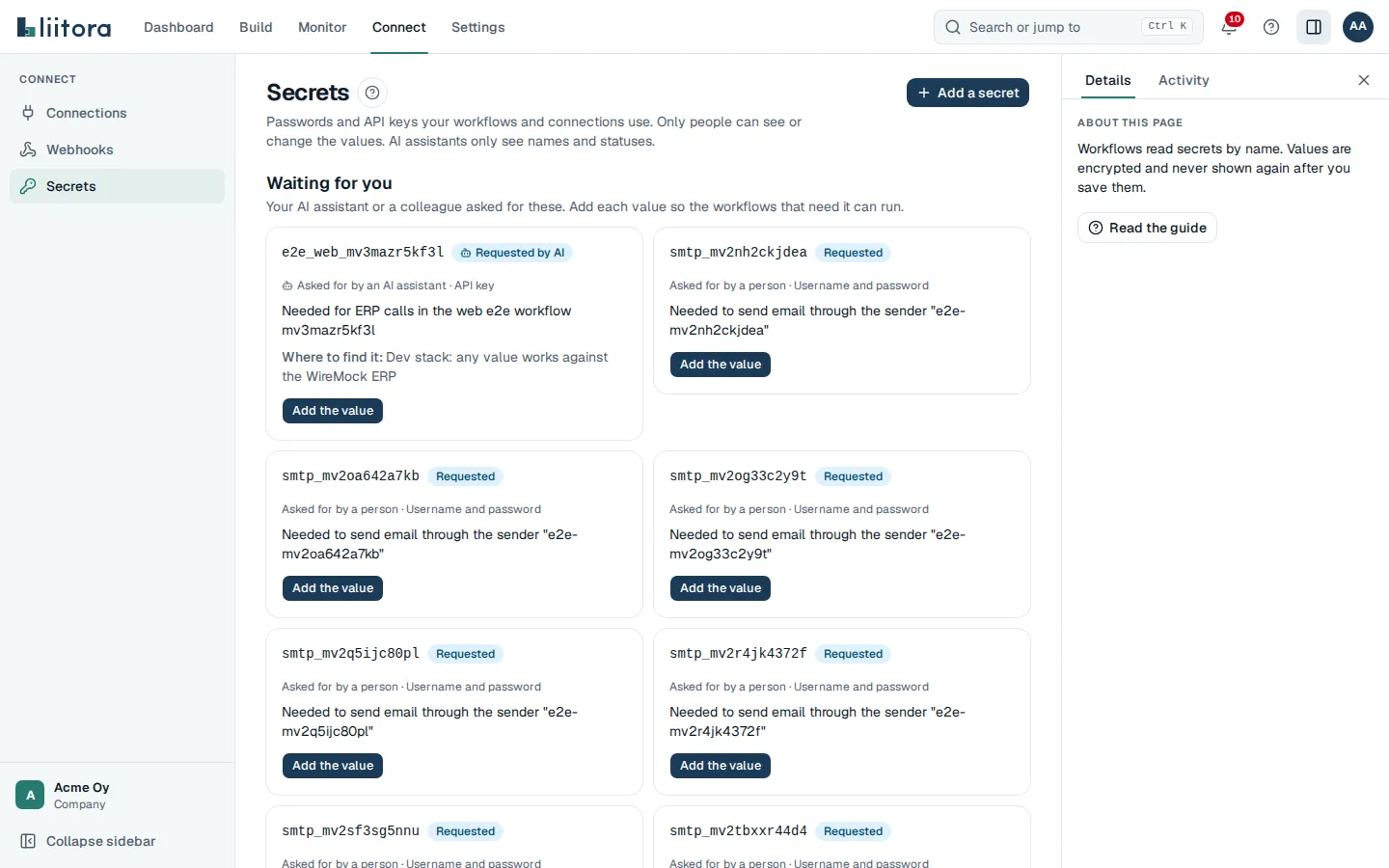This screenshot has width=1389, height=868.
Task: Open the Dashboard menu
Action: [178, 27]
